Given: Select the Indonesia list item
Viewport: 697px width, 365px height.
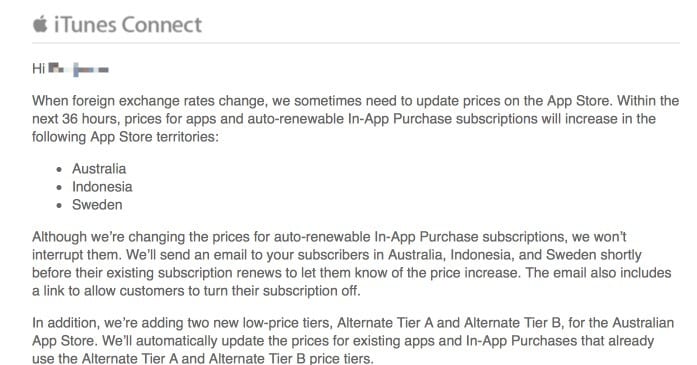Looking at the screenshot, I should (102, 187).
